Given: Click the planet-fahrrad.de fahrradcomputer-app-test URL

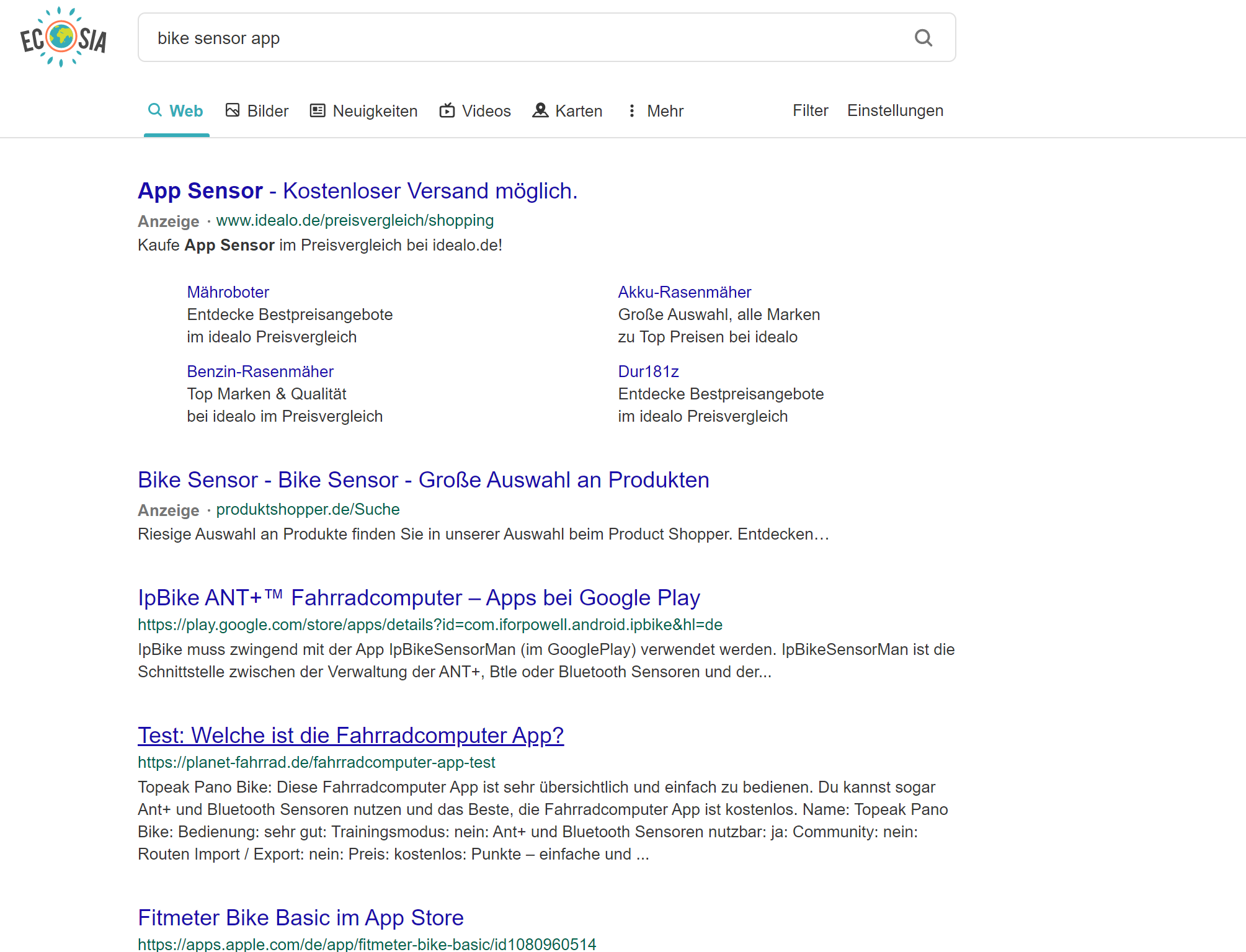Looking at the screenshot, I should 316,762.
